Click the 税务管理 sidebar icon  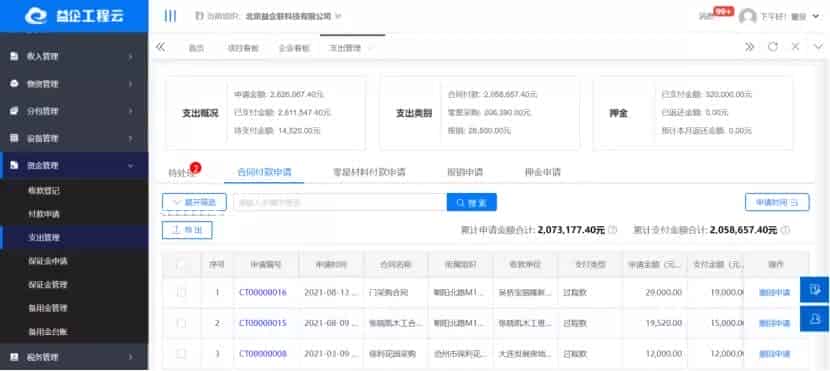click(x=15, y=357)
